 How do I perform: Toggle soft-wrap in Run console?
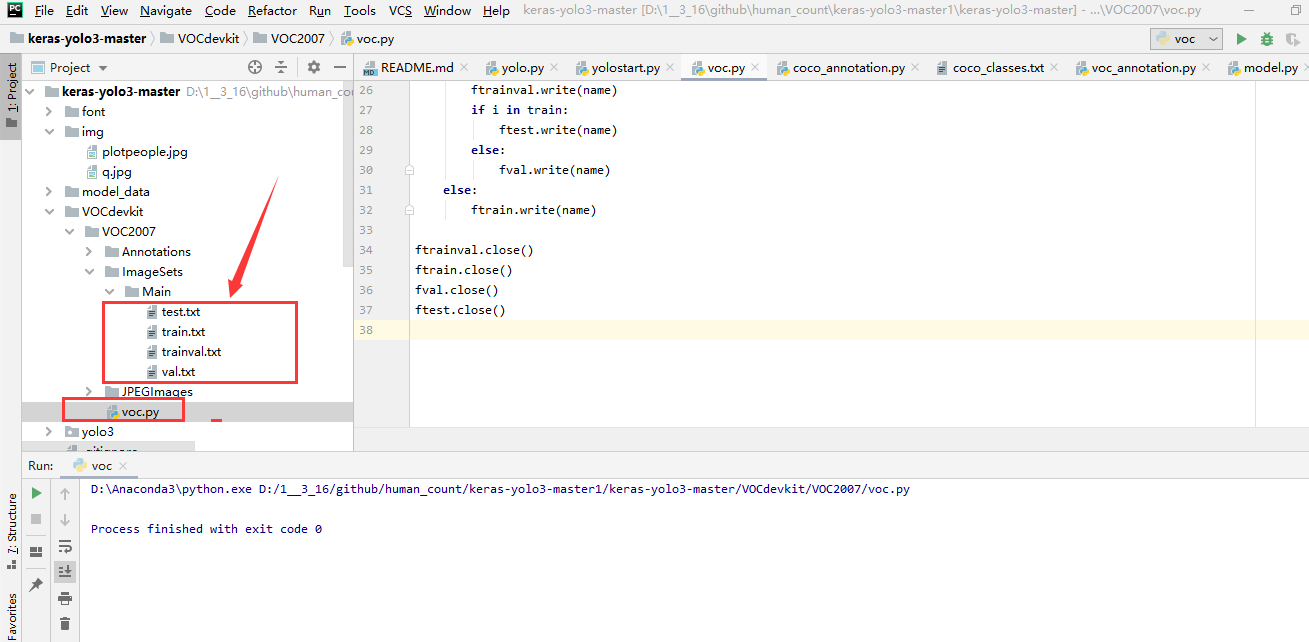click(65, 546)
